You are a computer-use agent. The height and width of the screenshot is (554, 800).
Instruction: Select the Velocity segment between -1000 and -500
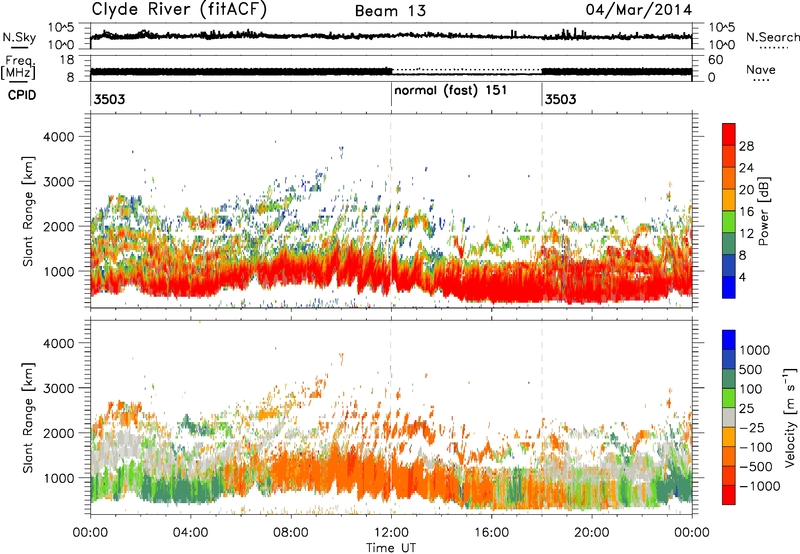[729, 476]
